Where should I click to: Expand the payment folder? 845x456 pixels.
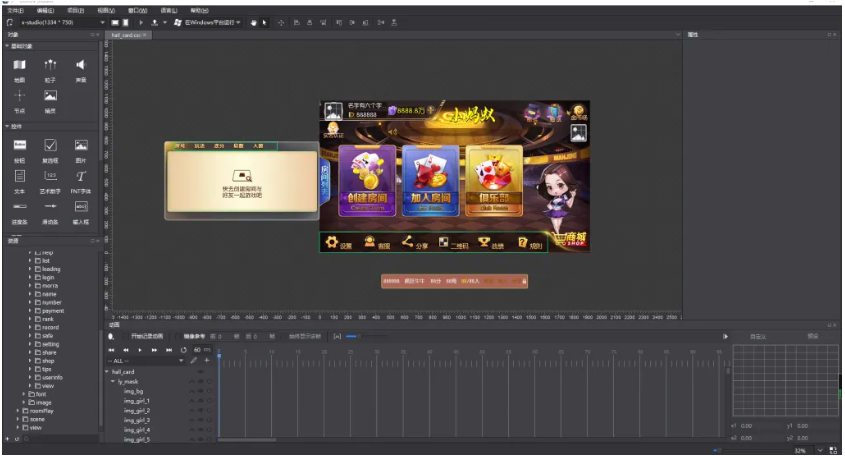click(30, 311)
